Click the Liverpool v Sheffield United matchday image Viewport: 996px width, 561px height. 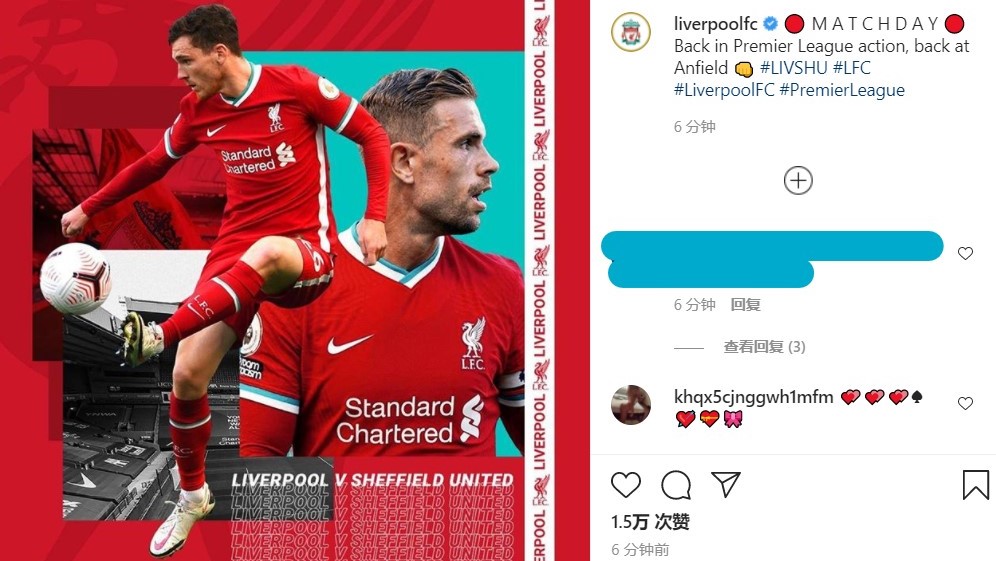coord(295,280)
